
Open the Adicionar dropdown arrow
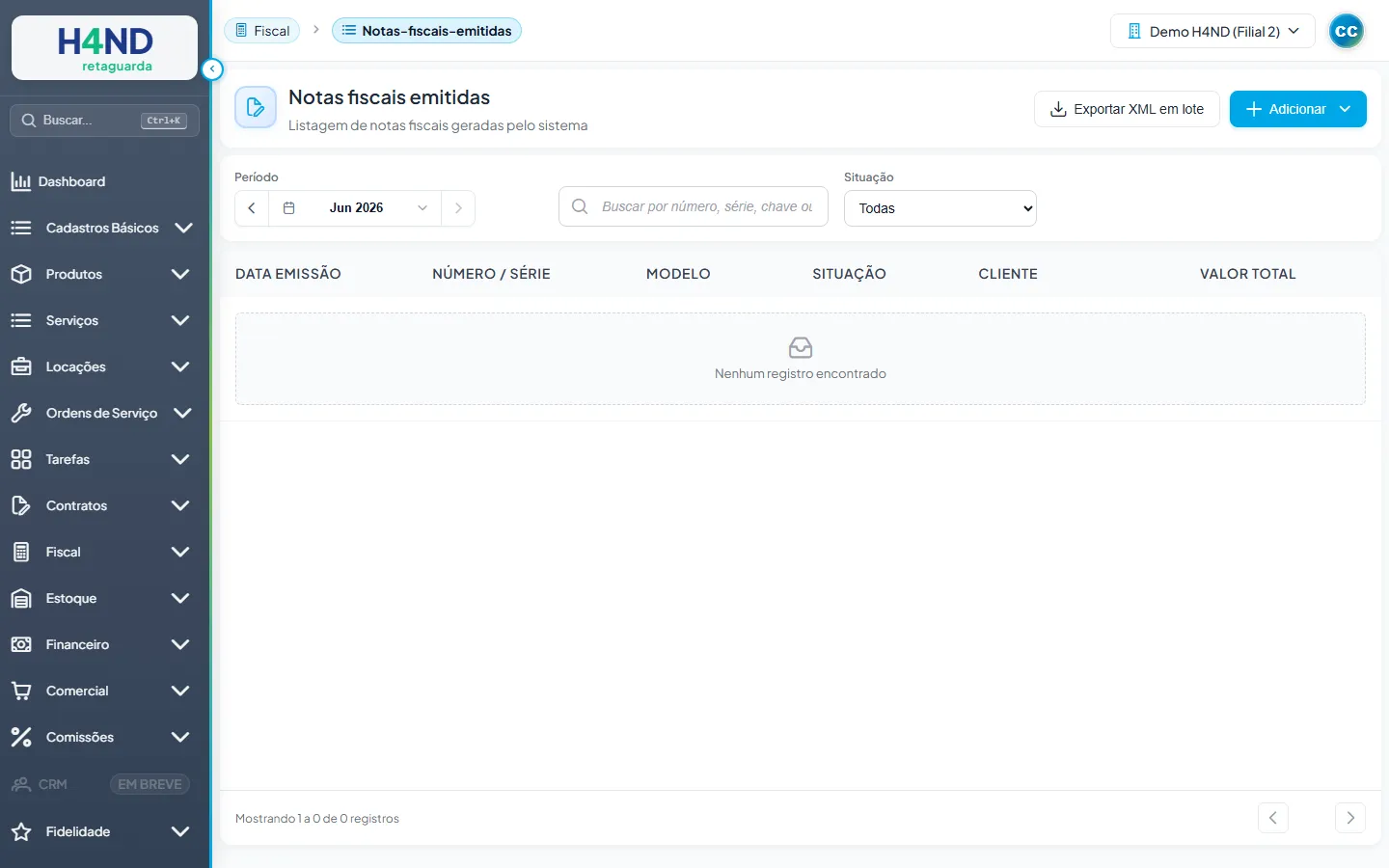[1345, 109]
